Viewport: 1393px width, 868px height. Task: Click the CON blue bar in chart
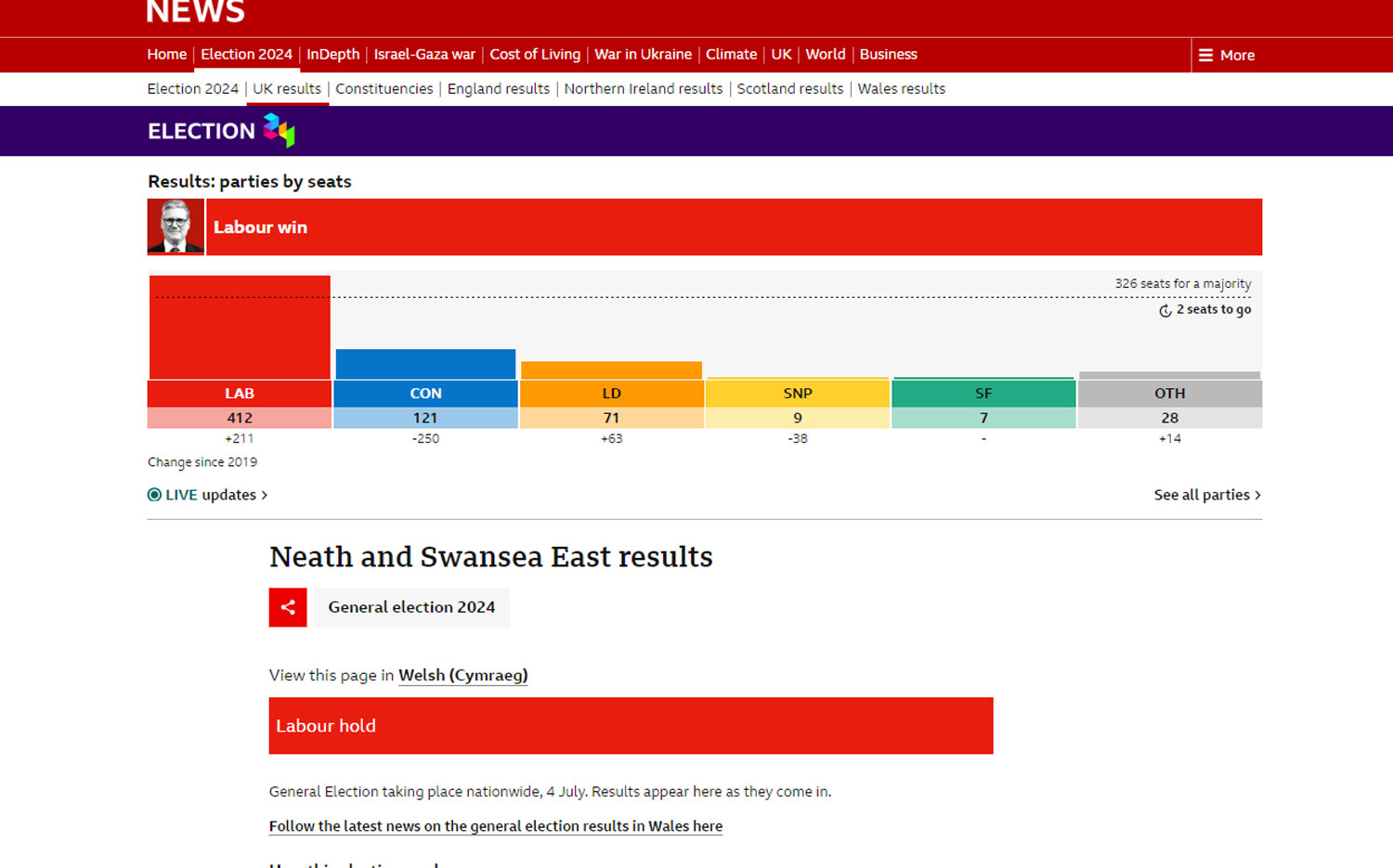[425, 364]
